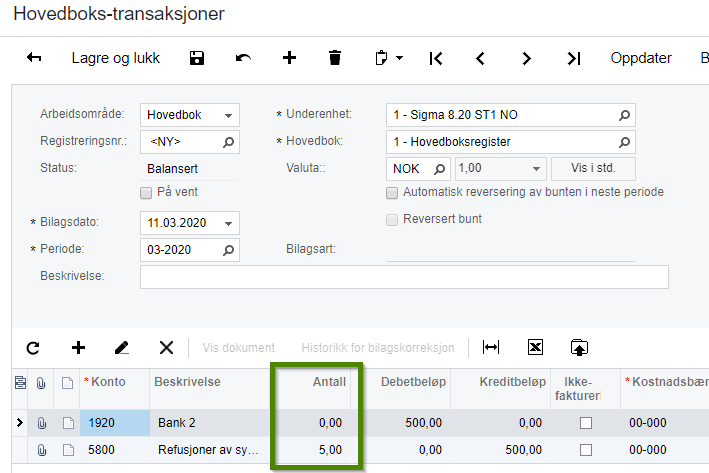Go to previous record icon
The width and height of the screenshot is (709, 473).
480,58
